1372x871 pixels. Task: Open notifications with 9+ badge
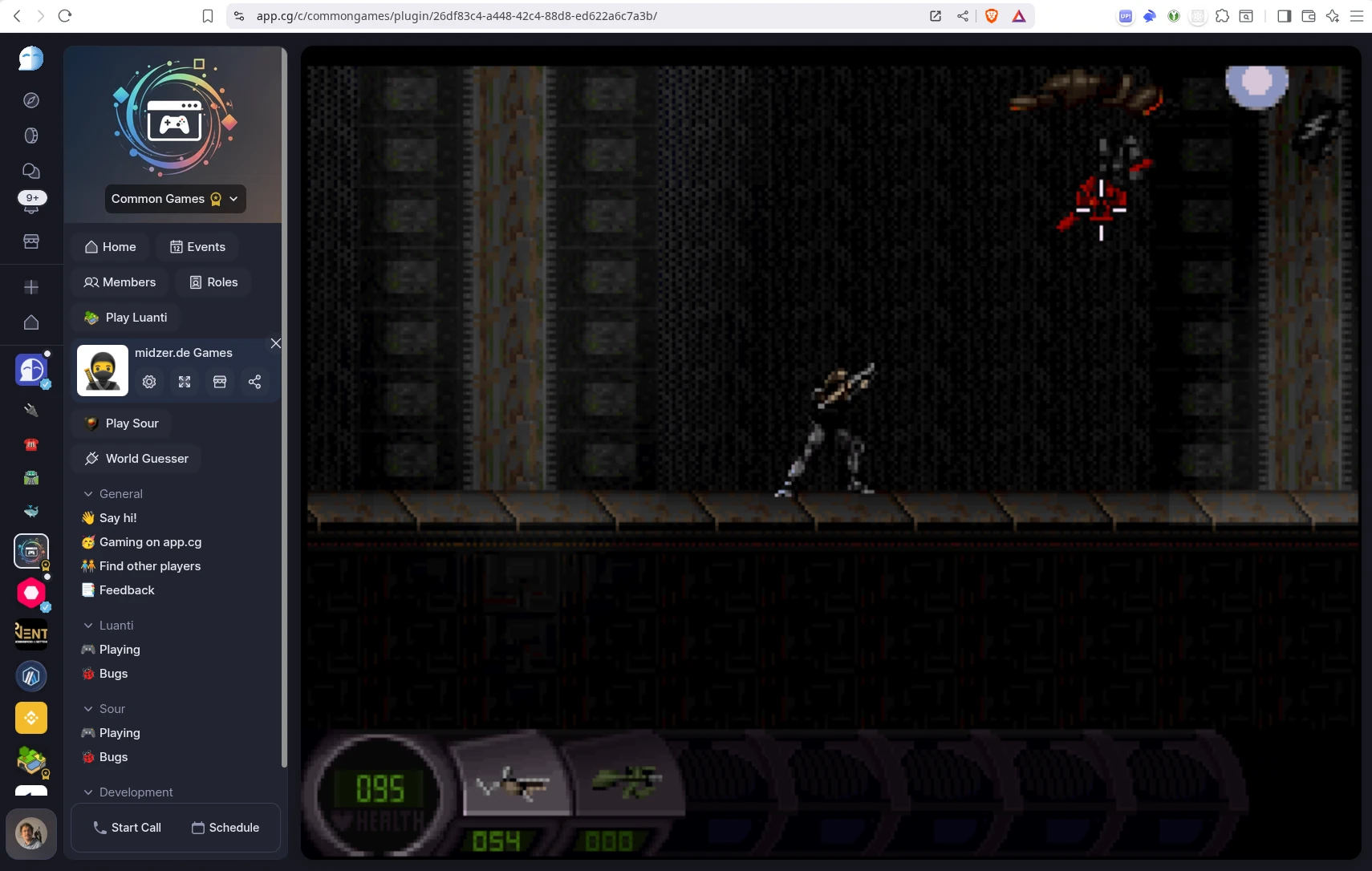(x=31, y=202)
